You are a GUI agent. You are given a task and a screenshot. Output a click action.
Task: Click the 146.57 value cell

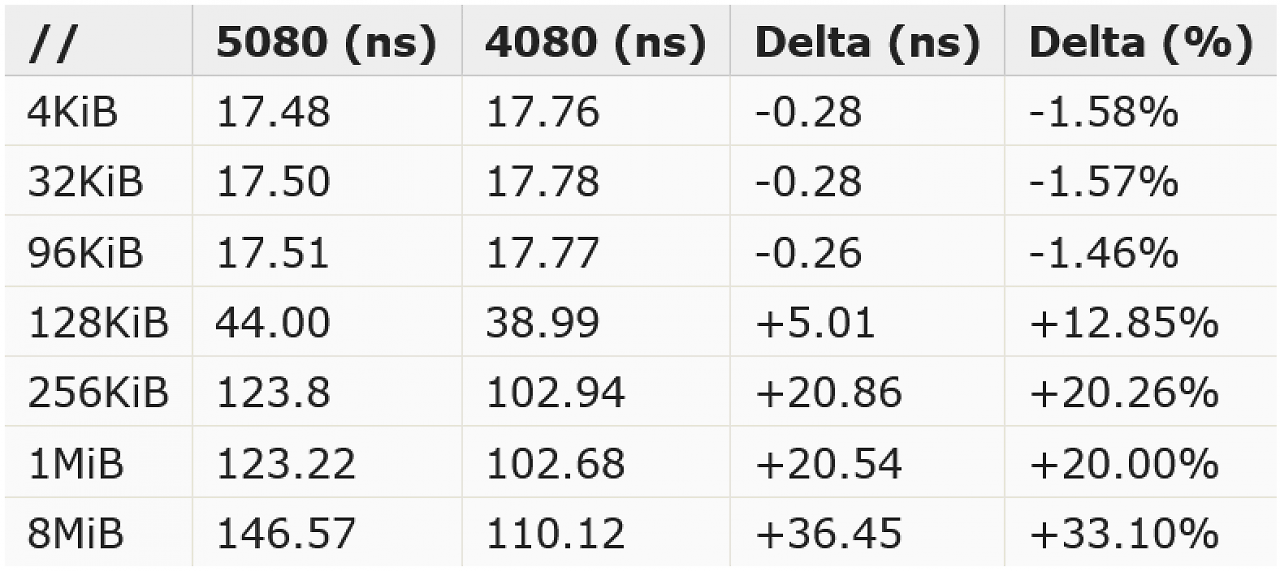click(x=326, y=532)
